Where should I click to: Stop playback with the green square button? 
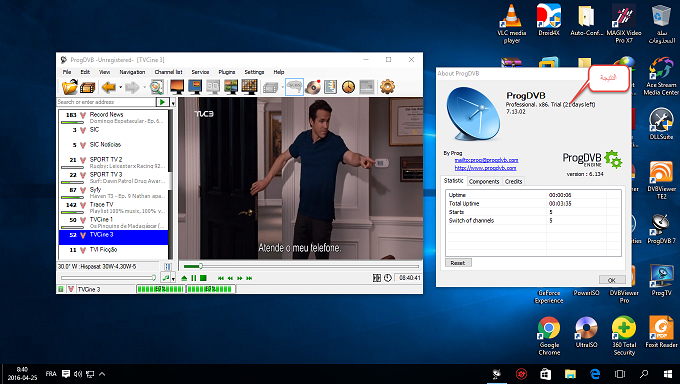(203, 278)
